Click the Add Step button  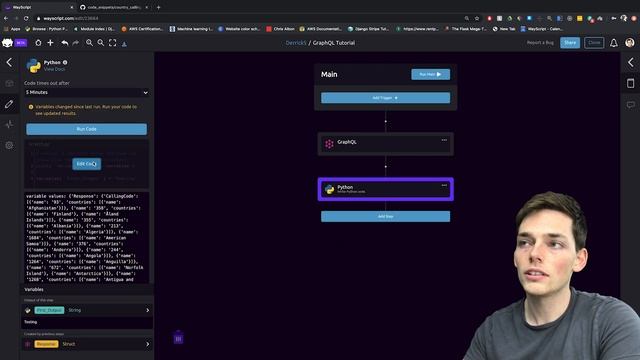(385, 216)
